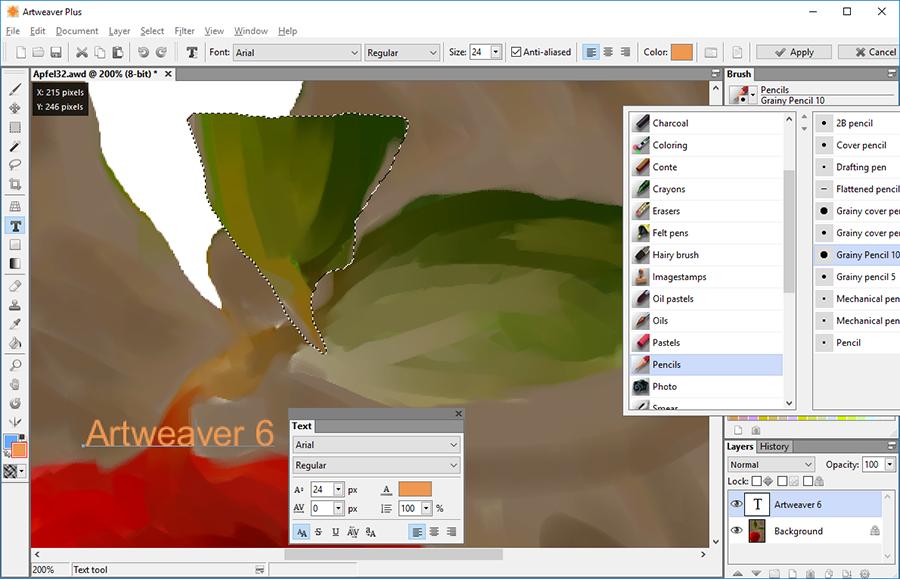Toggle underline in the Text panel

pos(335,532)
